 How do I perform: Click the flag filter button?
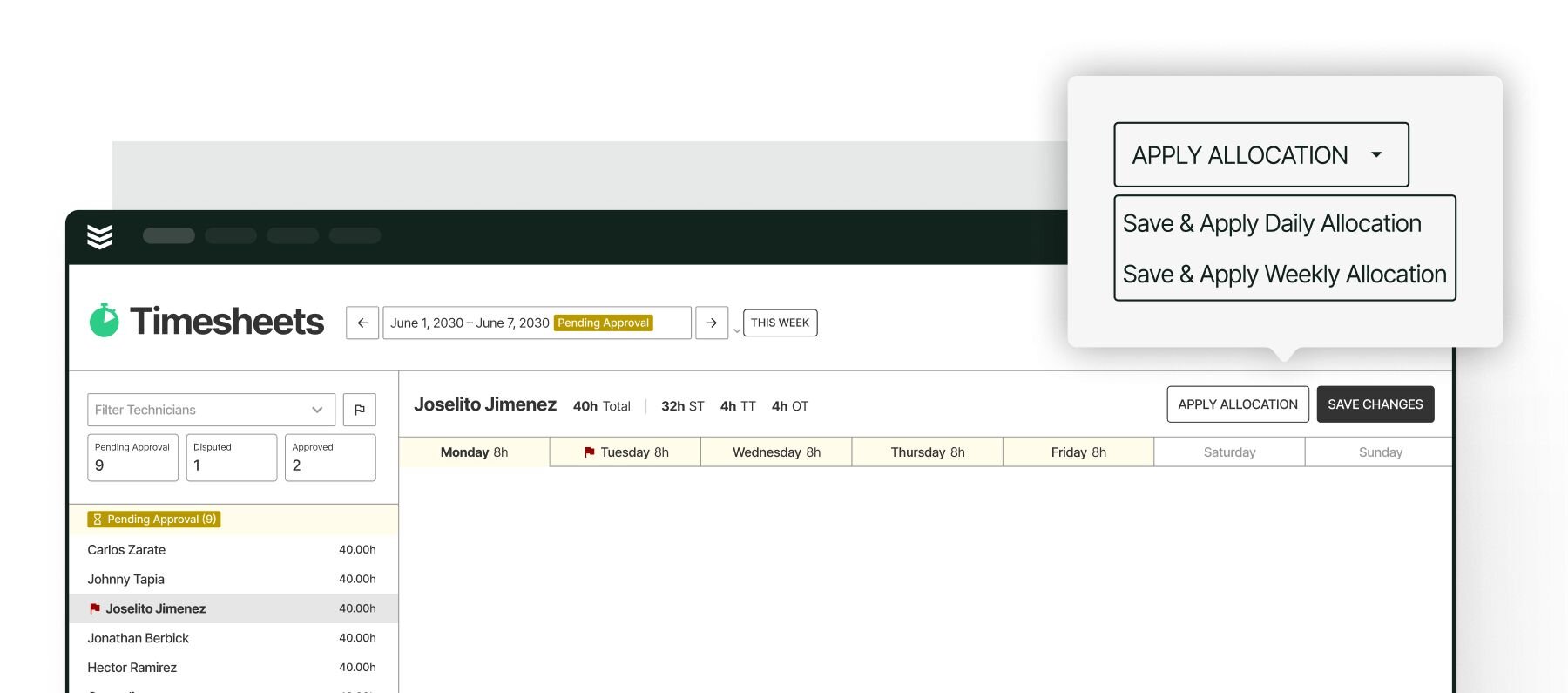pos(360,410)
